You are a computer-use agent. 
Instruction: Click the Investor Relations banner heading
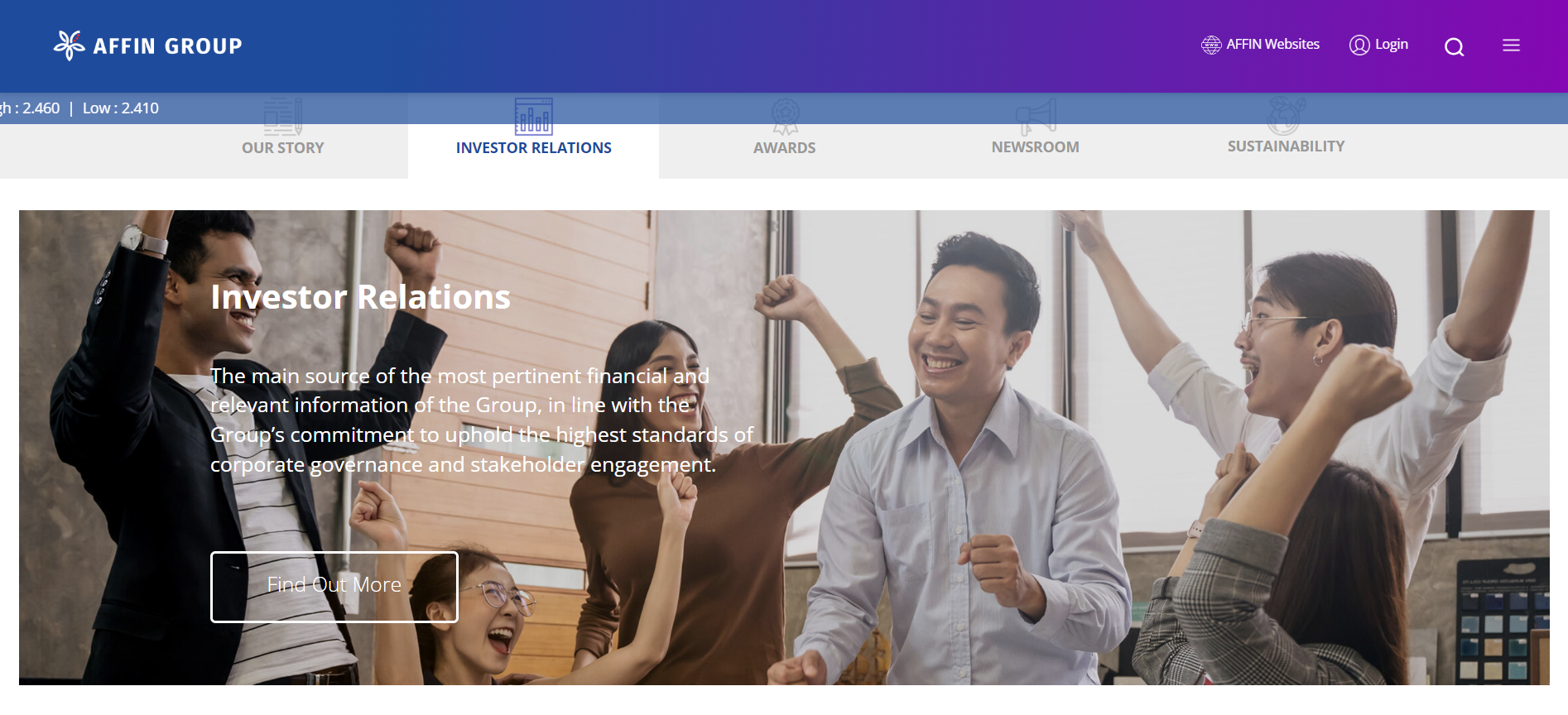360,297
